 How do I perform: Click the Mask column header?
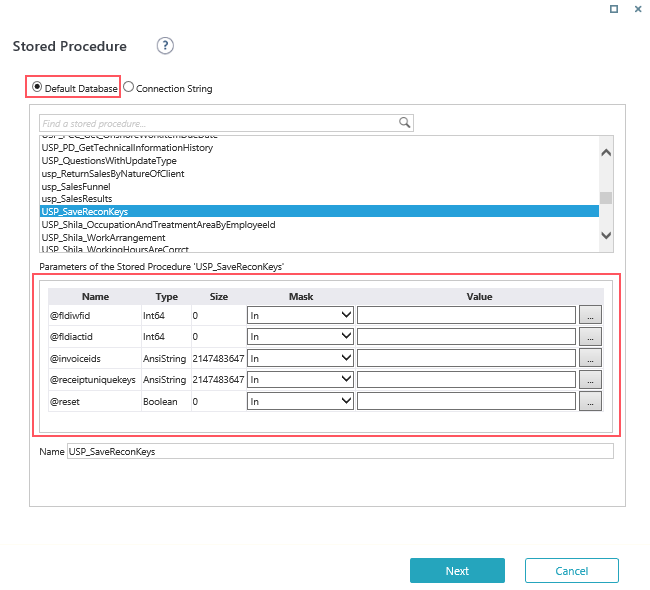(x=301, y=296)
